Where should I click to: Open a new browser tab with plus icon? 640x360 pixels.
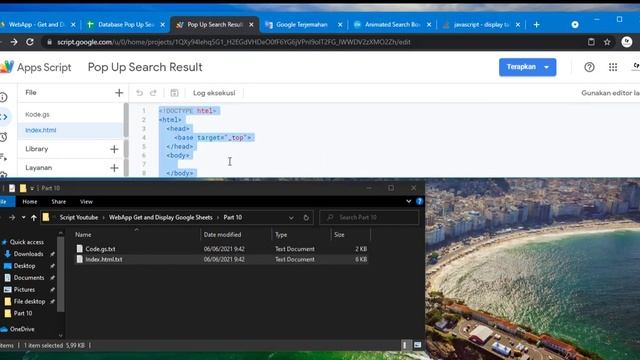536,25
